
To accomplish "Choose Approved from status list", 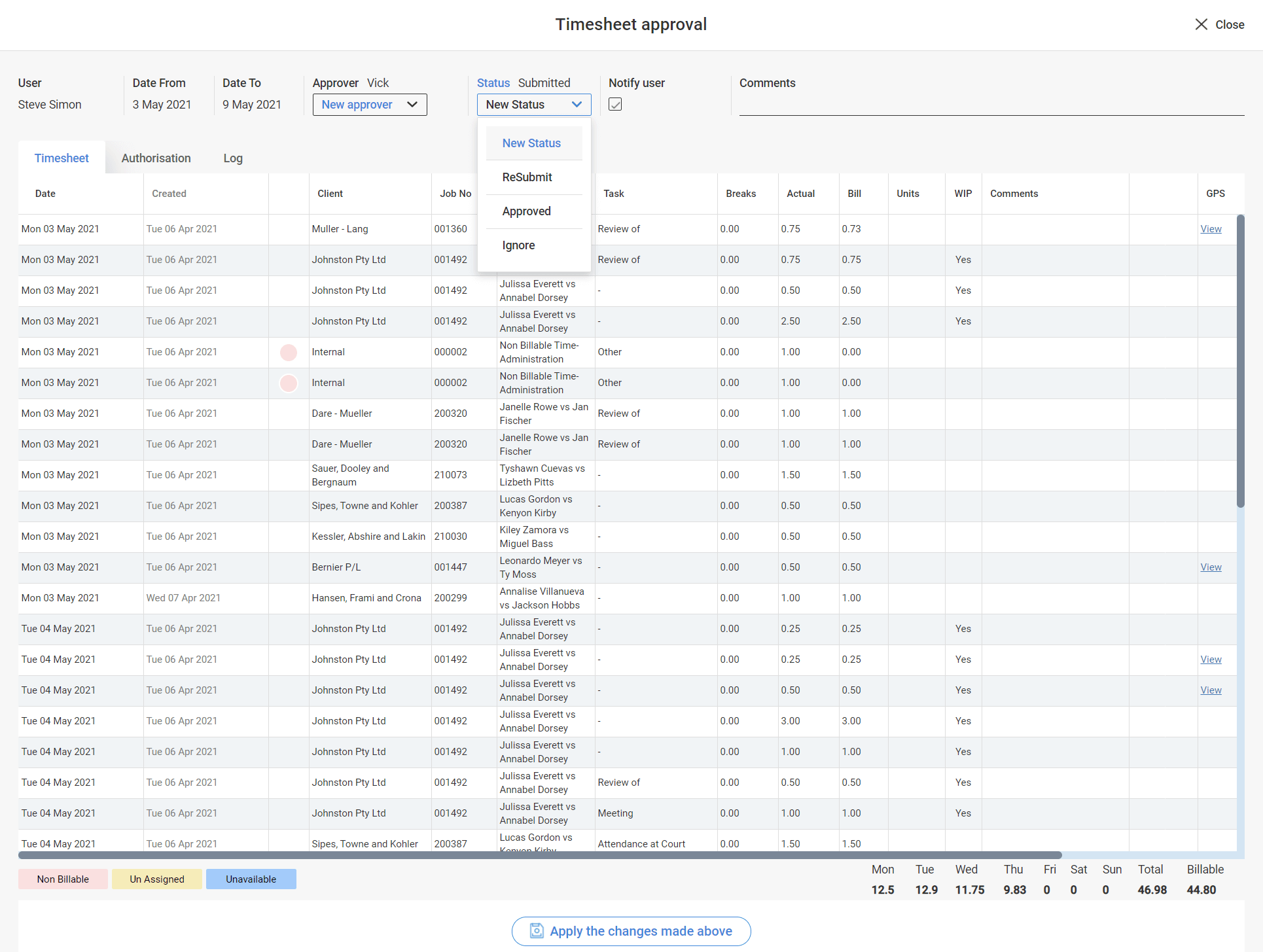I will click(x=534, y=211).
